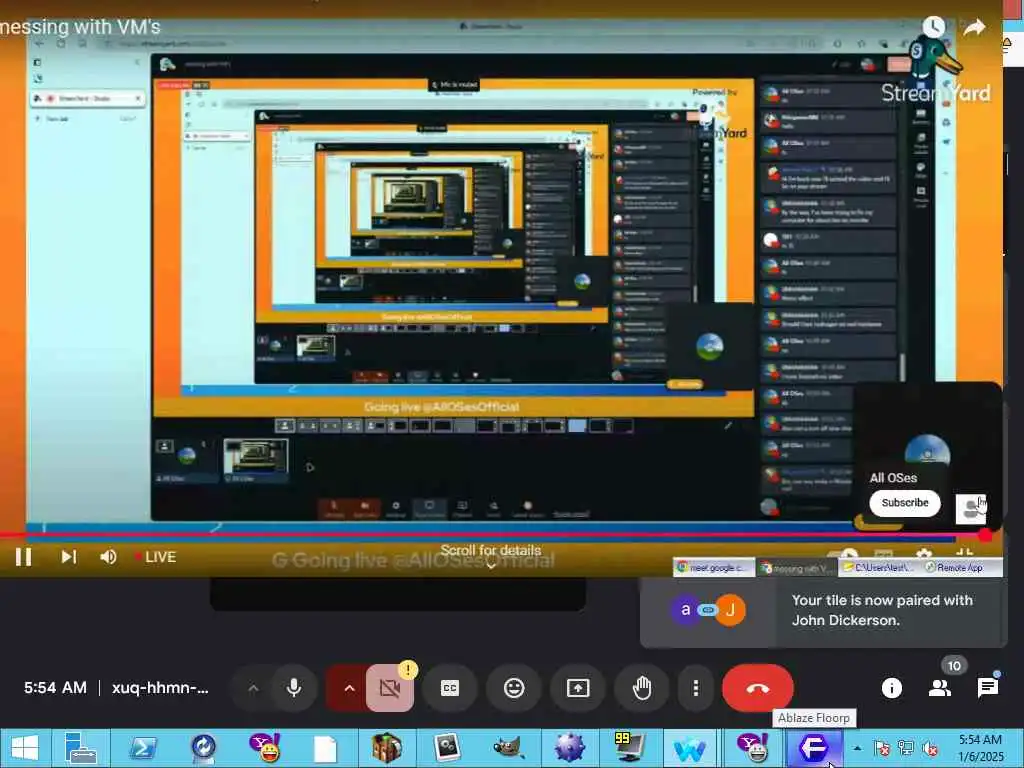Share the video via arrow icon
1024x768 pixels.
[x=974, y=27]
